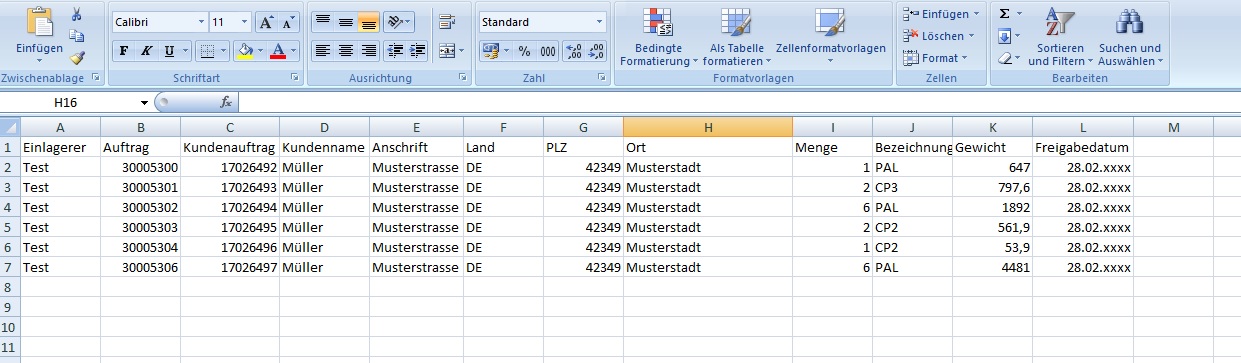Expand underline style dropdown arrow
Image resolution: width=1241 pixels, height=363 pixels.
pos(186,50)
